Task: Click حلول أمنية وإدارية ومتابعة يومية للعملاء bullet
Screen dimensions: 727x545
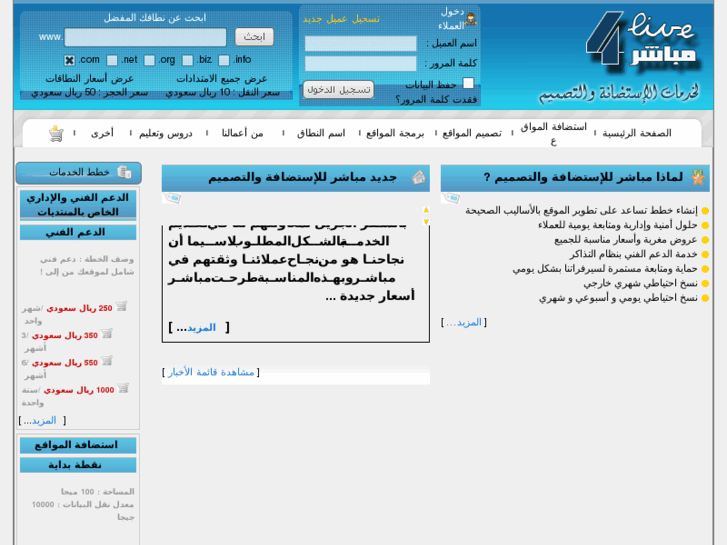Action: (618, 225)
